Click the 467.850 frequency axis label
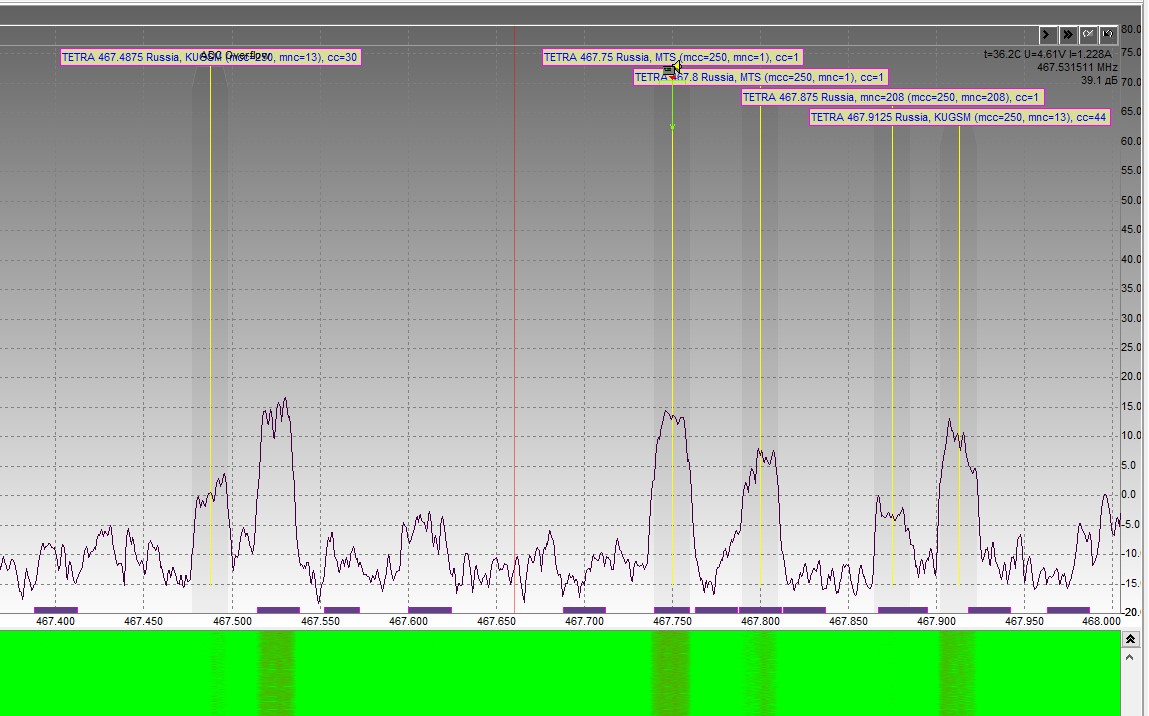 [x=848, y=621]
